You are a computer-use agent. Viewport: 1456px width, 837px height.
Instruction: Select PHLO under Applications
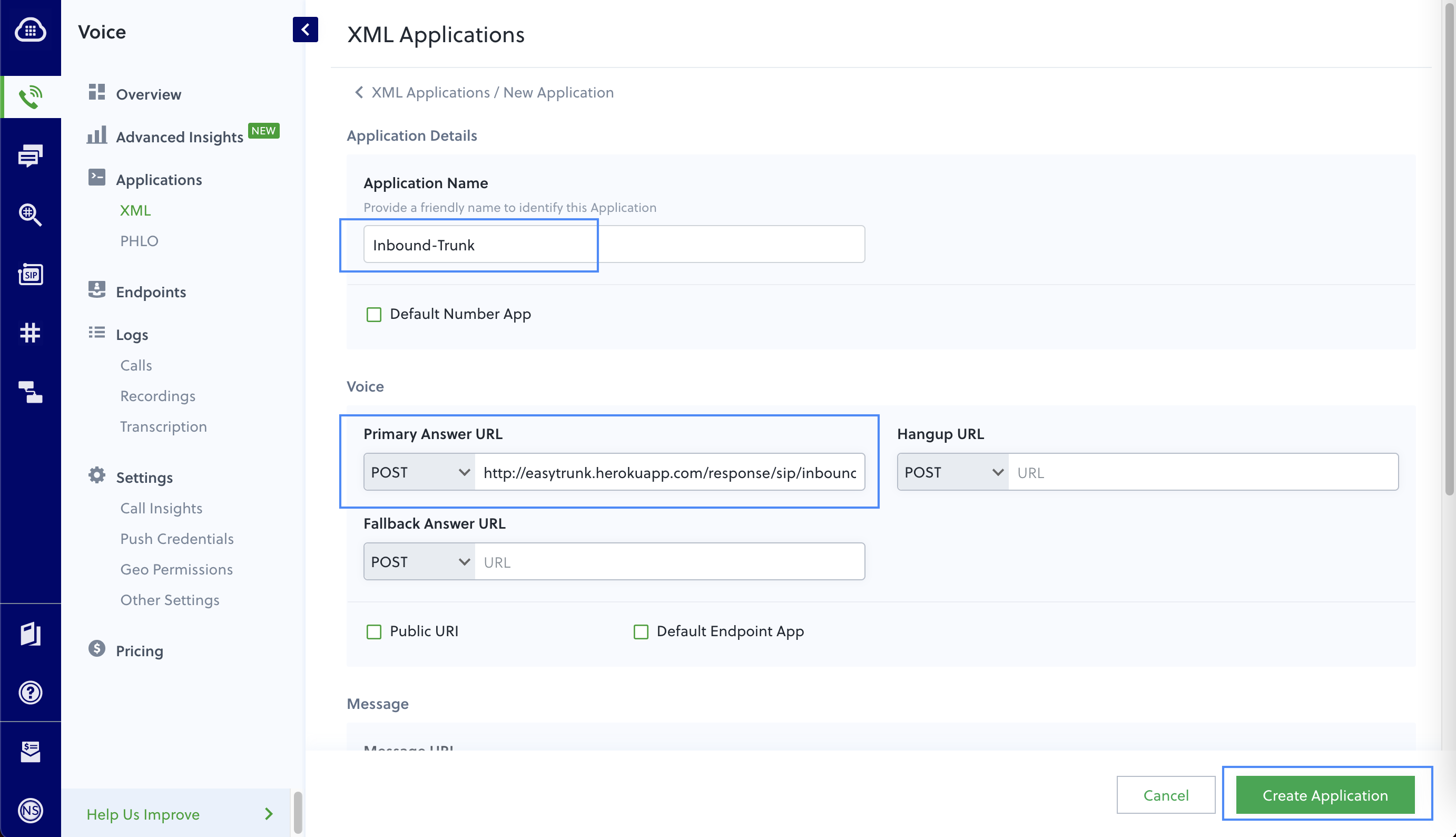point(139,241)
